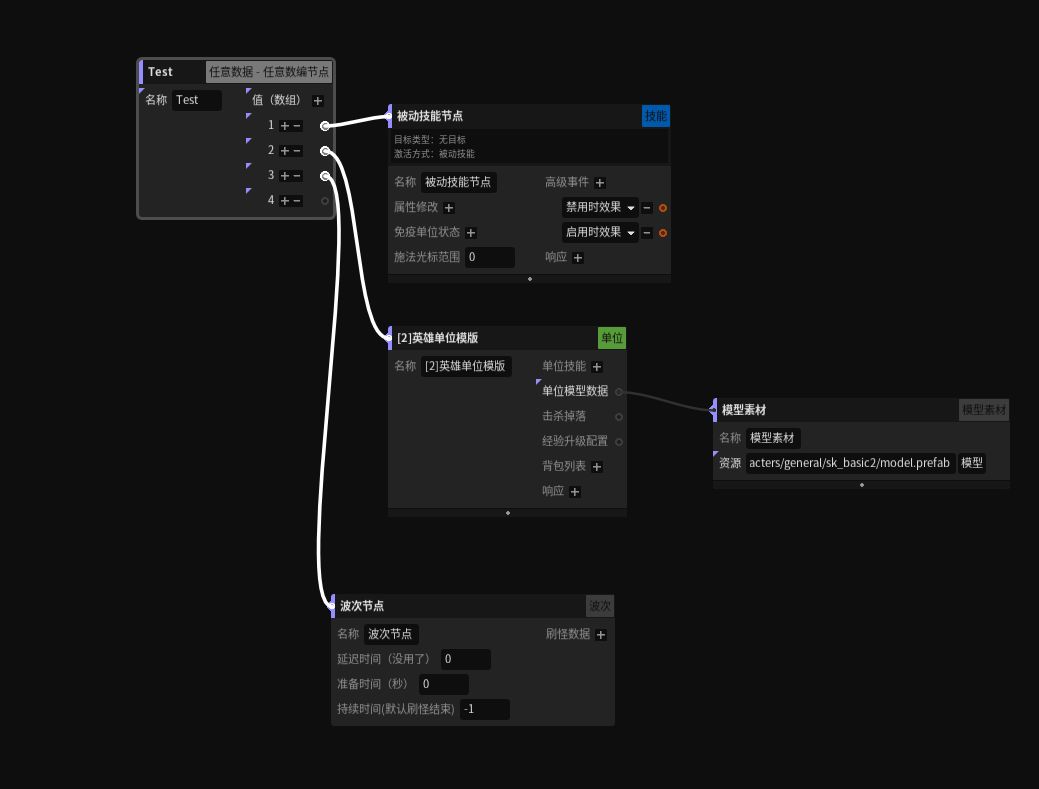Viewport: 1039px width, 789px height.
Task: Open the 启用时效果 dropdown
Action: 600,233
